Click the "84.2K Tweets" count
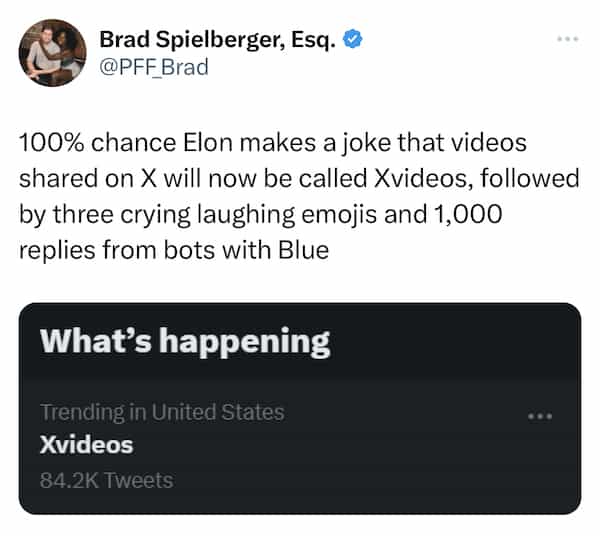 106,480
